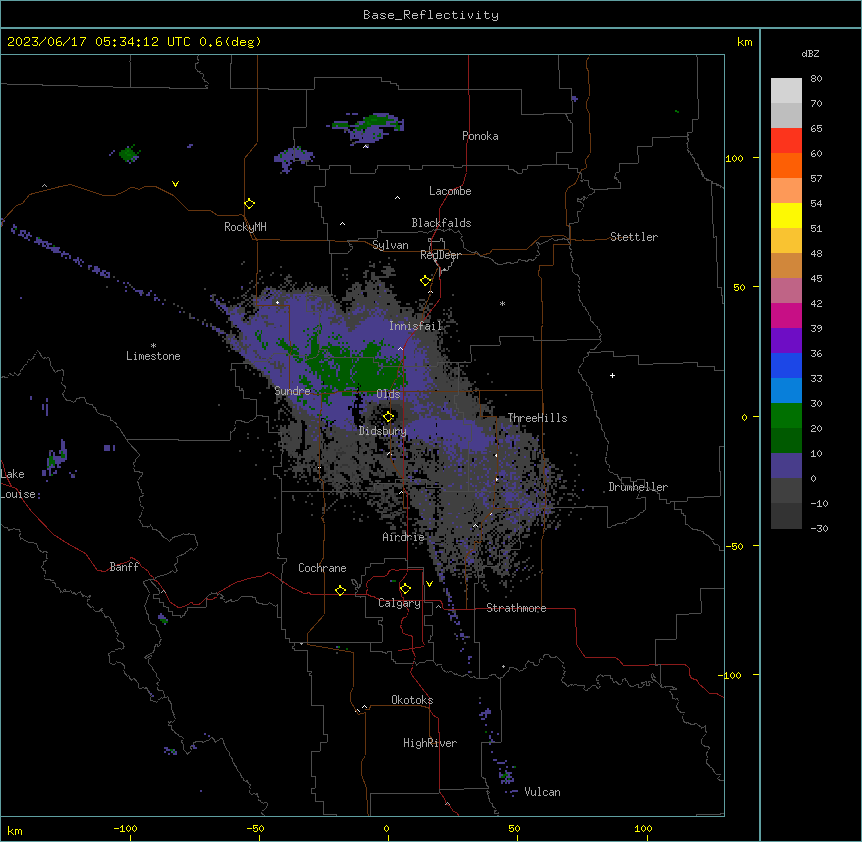Select the slate purple 10-0 dBZ swatch
Viewport: 862px width, 842px height.
786,466
